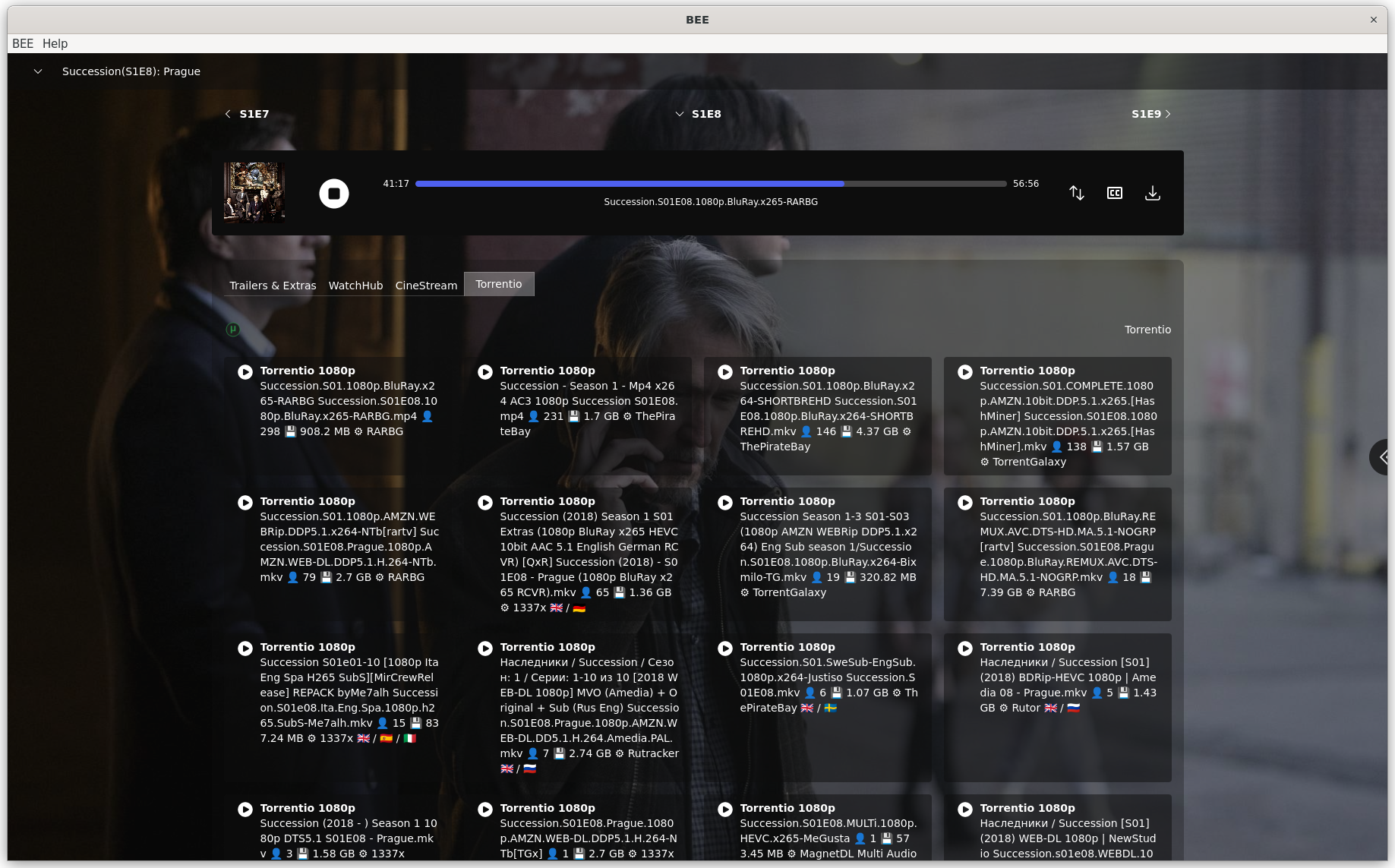
Task: Click the download icon in player bar
Action: 1153,193
